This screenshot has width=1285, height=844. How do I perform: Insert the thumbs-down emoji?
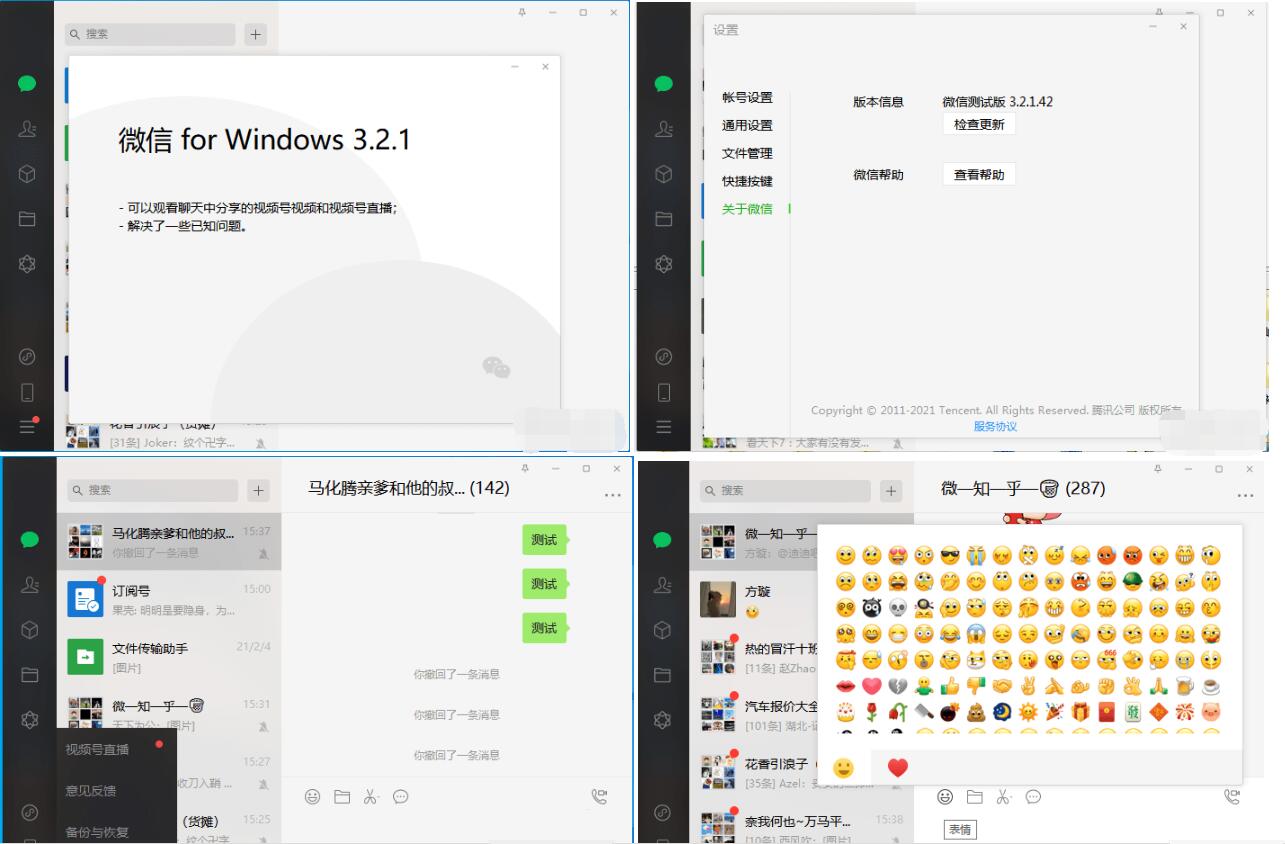click(976, 685)
